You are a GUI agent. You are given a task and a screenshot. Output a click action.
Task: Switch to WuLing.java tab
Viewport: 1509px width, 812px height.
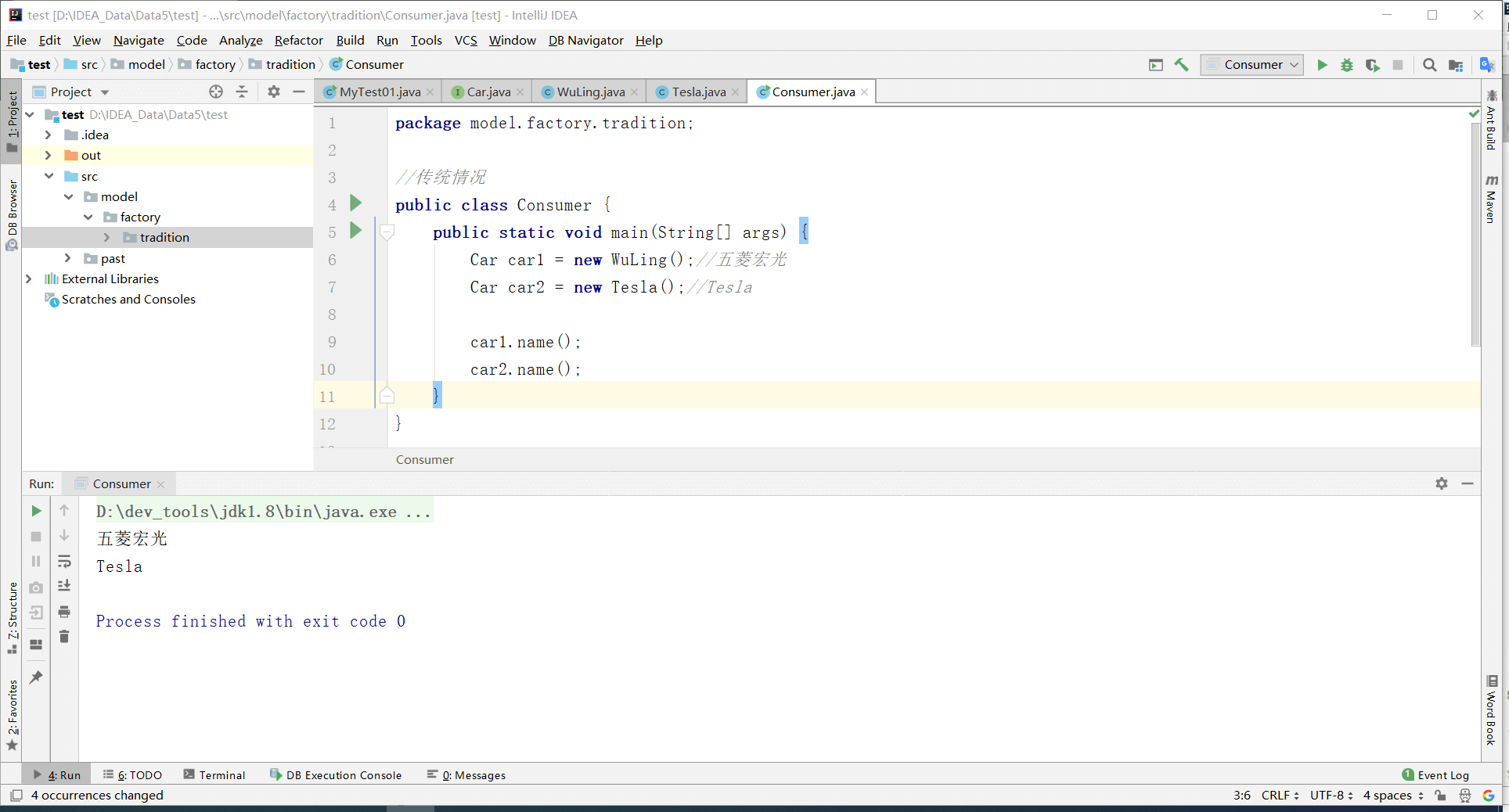coord(591,92)
